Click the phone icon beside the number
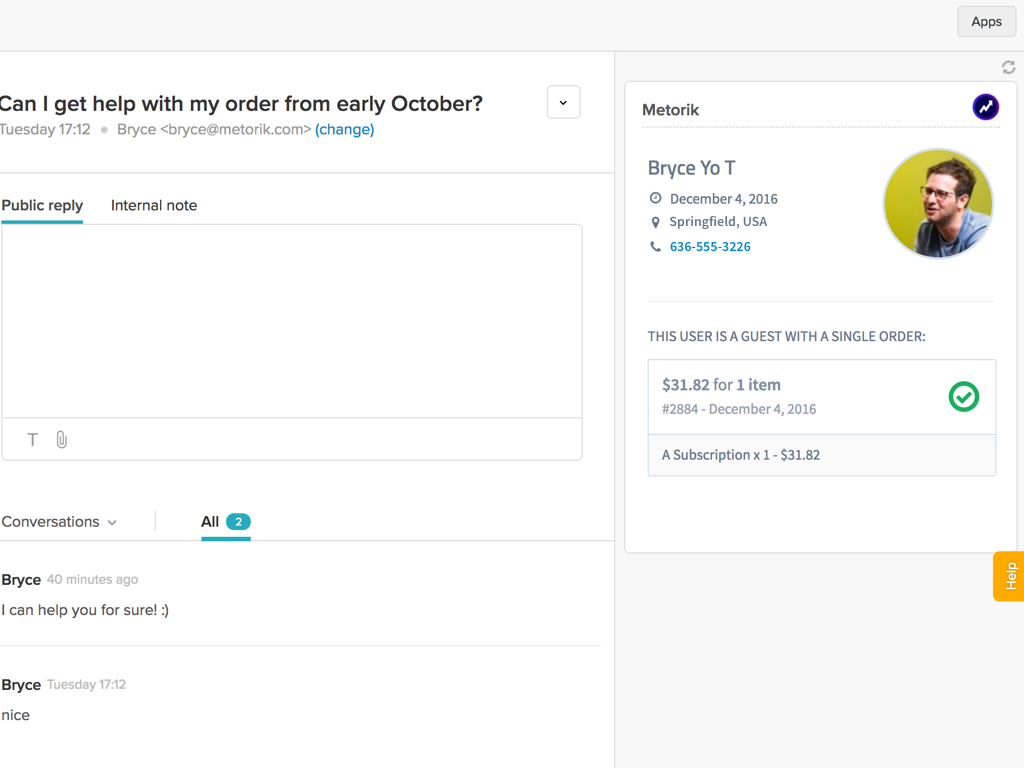 point(655,247)
